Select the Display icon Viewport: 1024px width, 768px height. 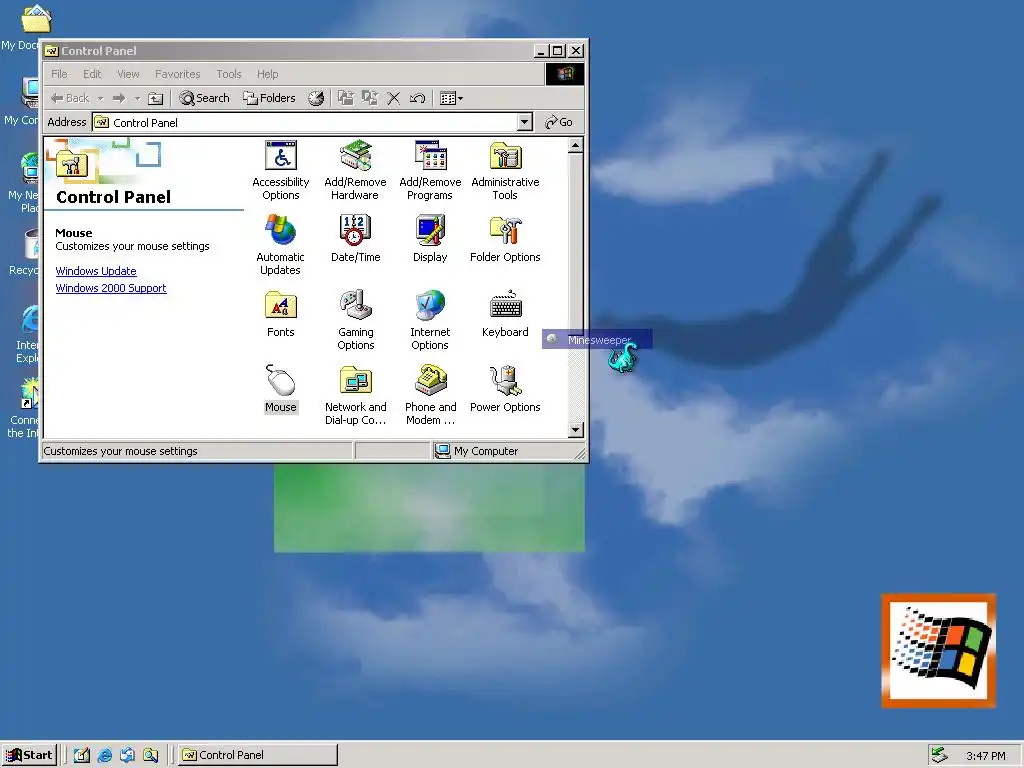430,238
